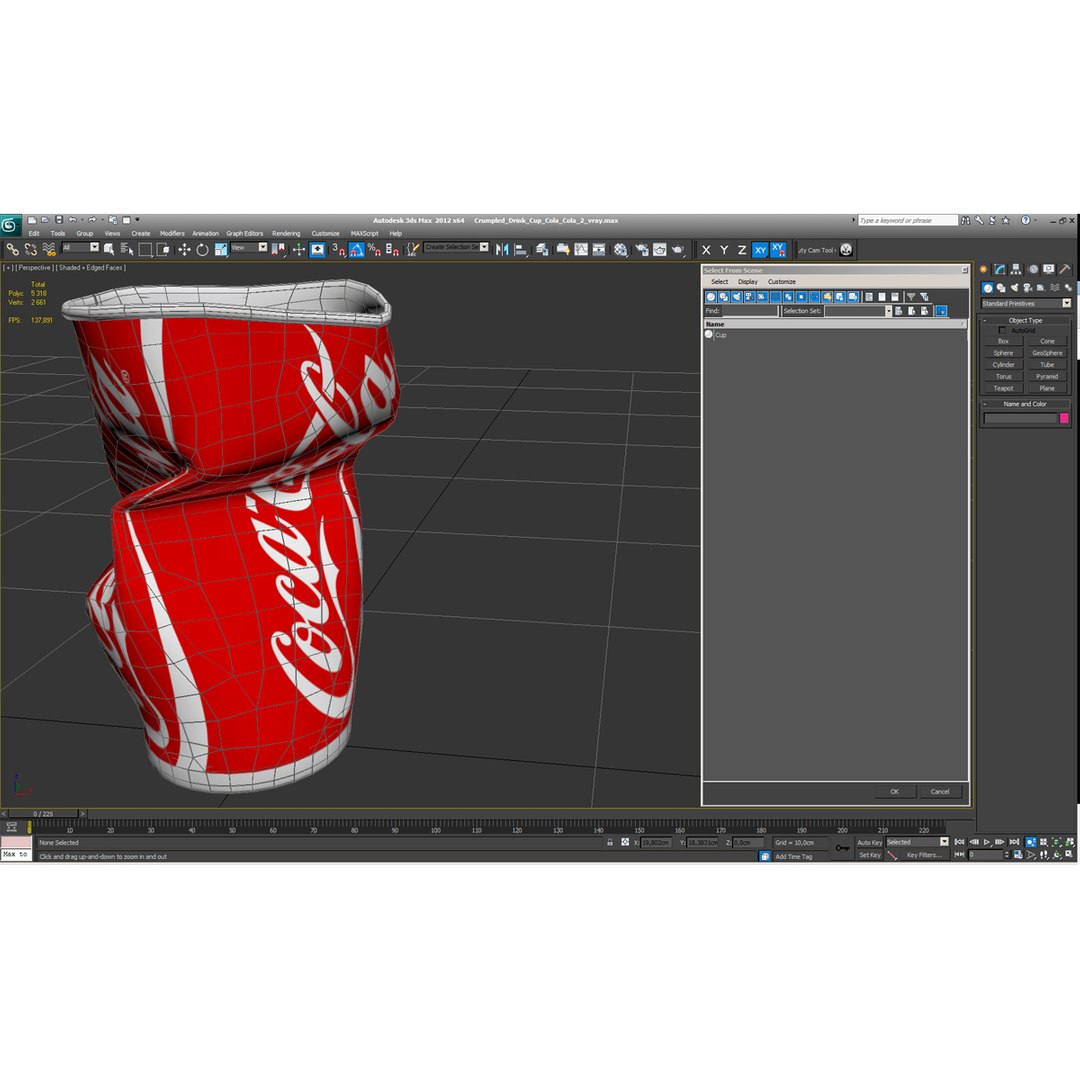
Task: Select the Lights category in Create panel
Action: point(1015,287)
